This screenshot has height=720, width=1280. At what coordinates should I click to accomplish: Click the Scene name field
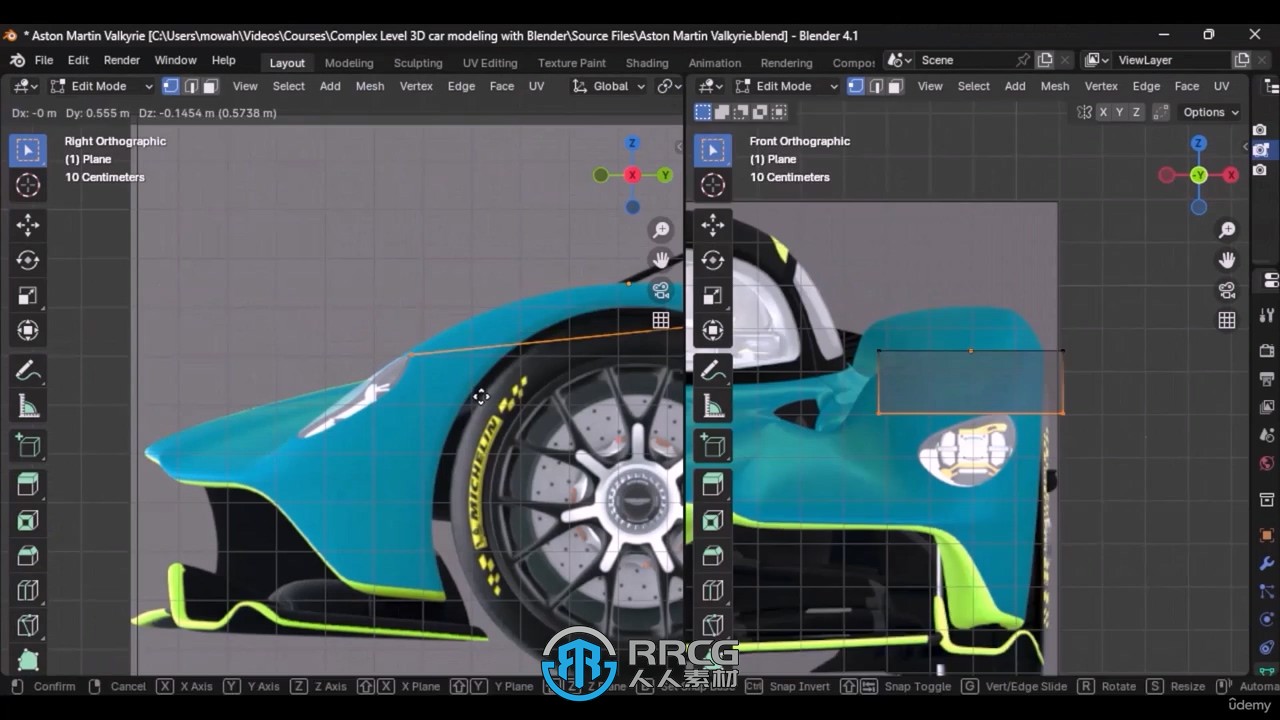tap(963, 60)
